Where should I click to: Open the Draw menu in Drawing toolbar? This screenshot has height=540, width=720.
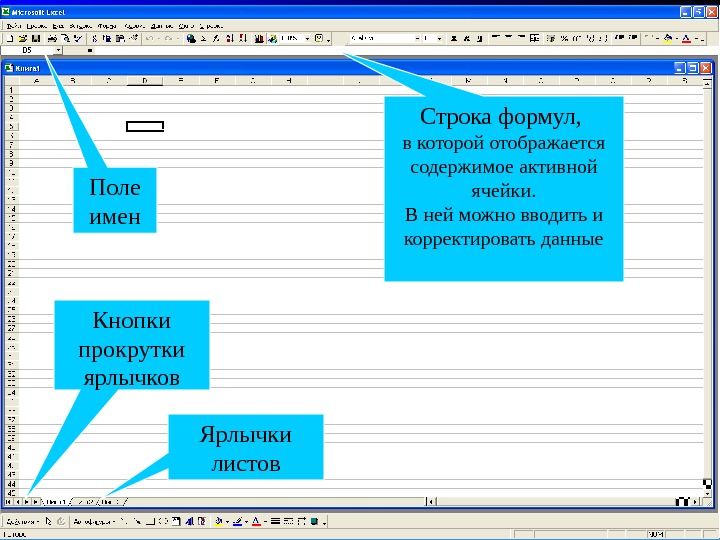pos(22,521)
